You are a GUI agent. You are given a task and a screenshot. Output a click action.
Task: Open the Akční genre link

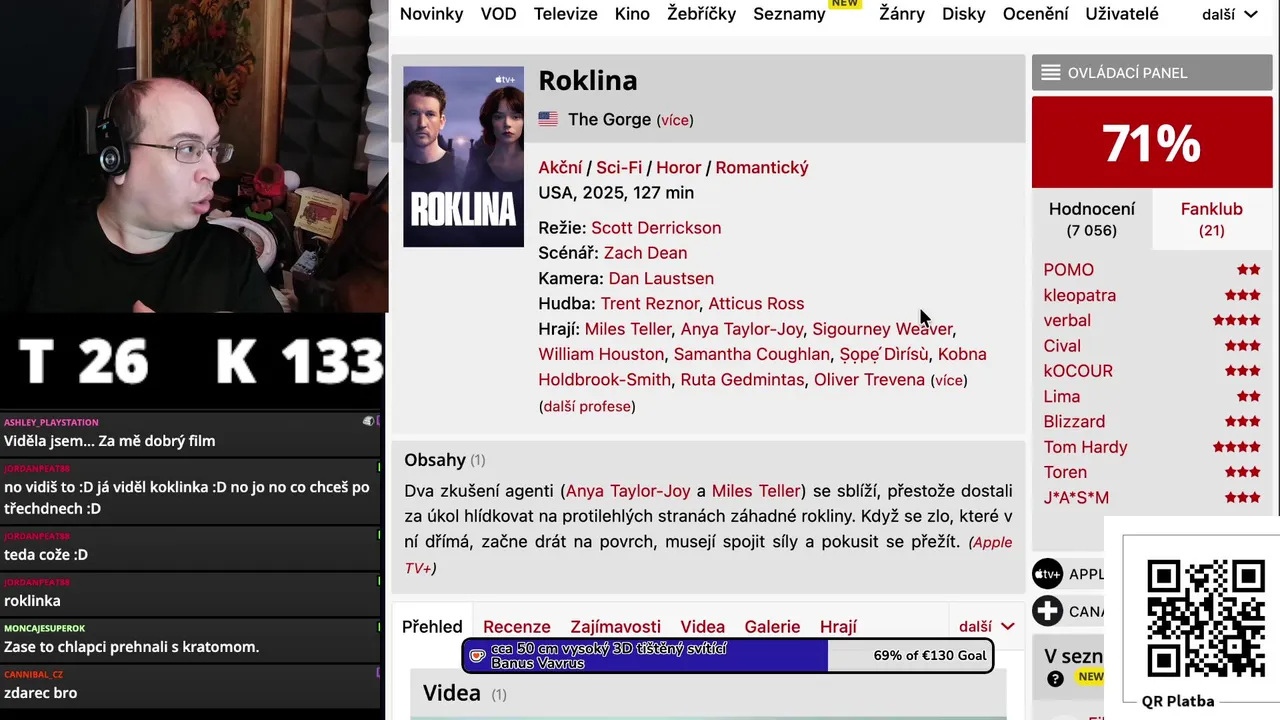[x=560, y=168]
